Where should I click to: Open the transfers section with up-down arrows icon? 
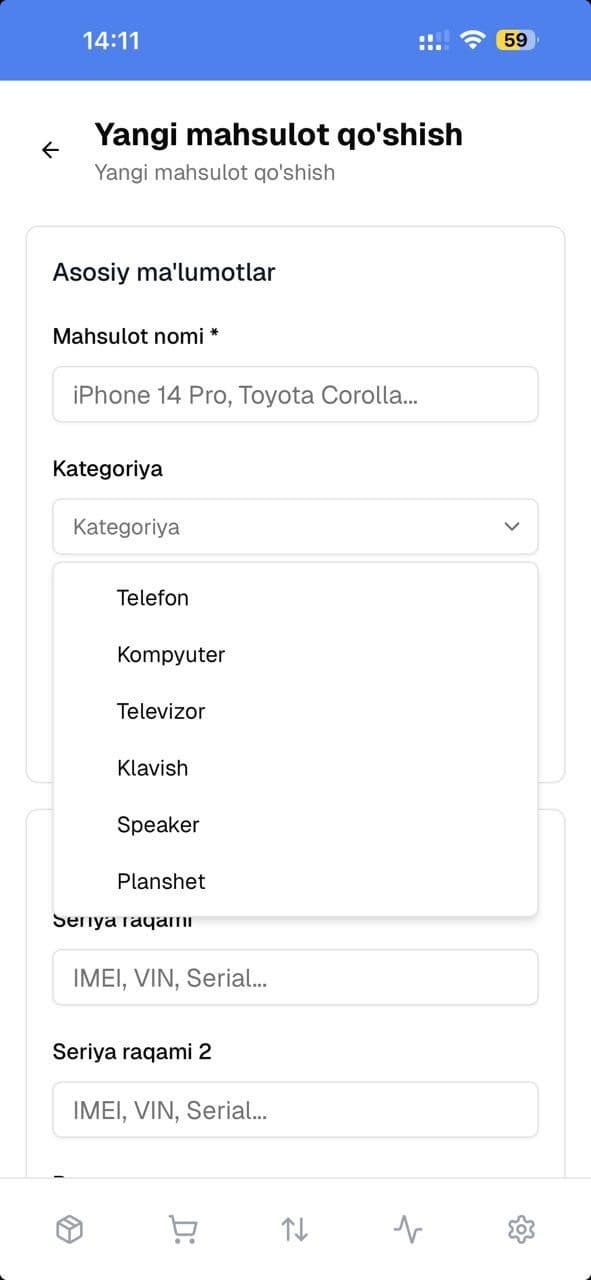click(295, 1229)
